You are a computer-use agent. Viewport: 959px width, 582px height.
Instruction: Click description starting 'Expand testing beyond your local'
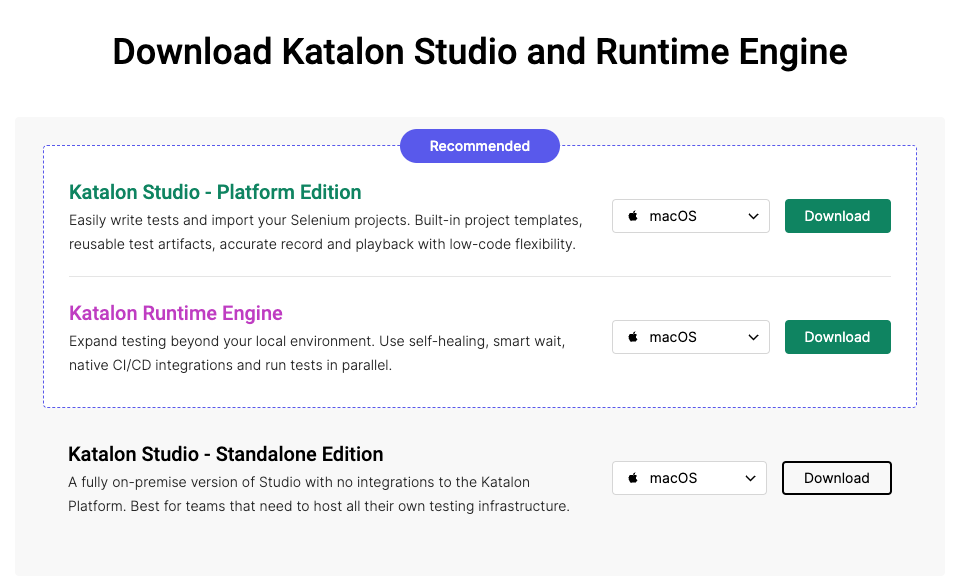tap(317, 353)
